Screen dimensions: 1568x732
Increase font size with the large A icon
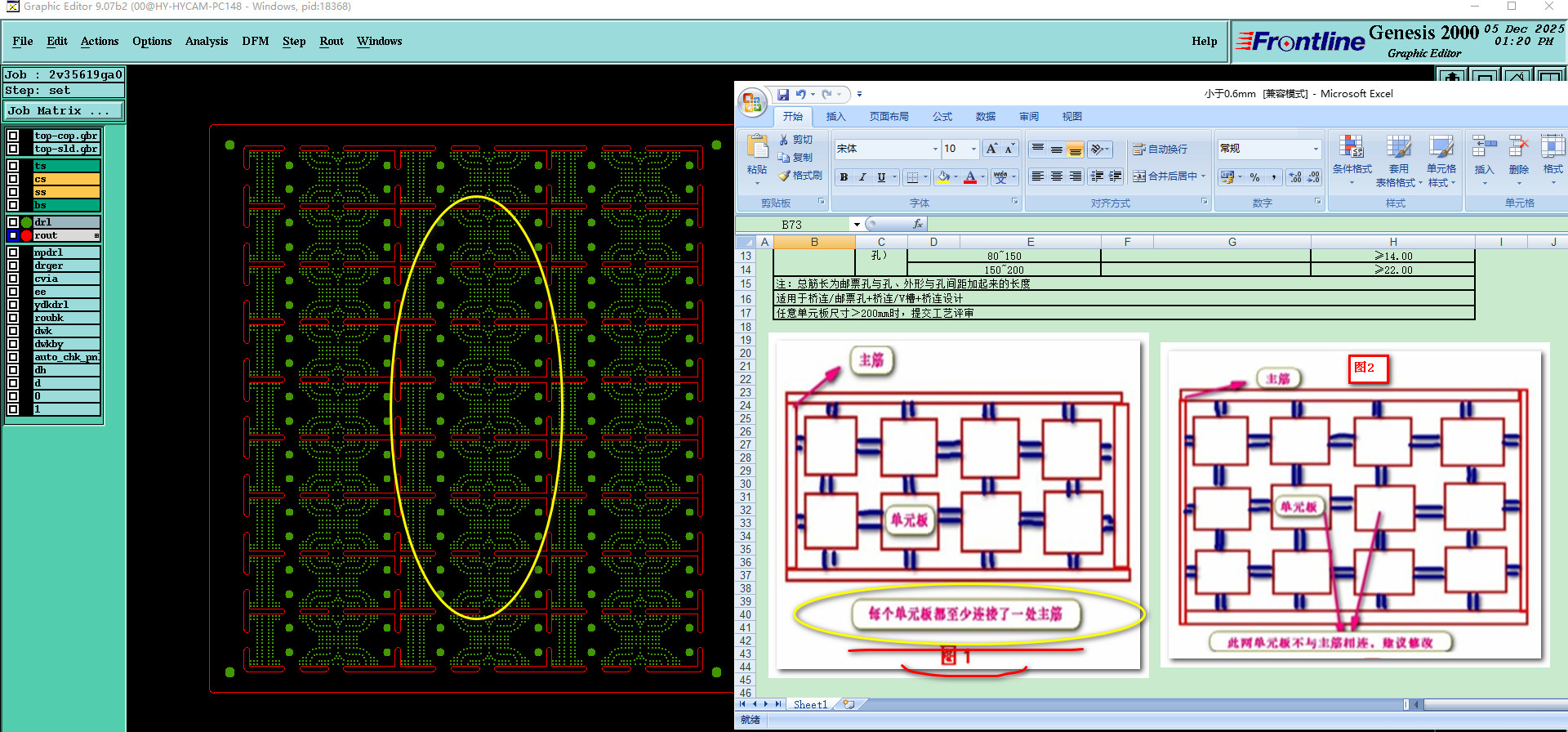991,149
